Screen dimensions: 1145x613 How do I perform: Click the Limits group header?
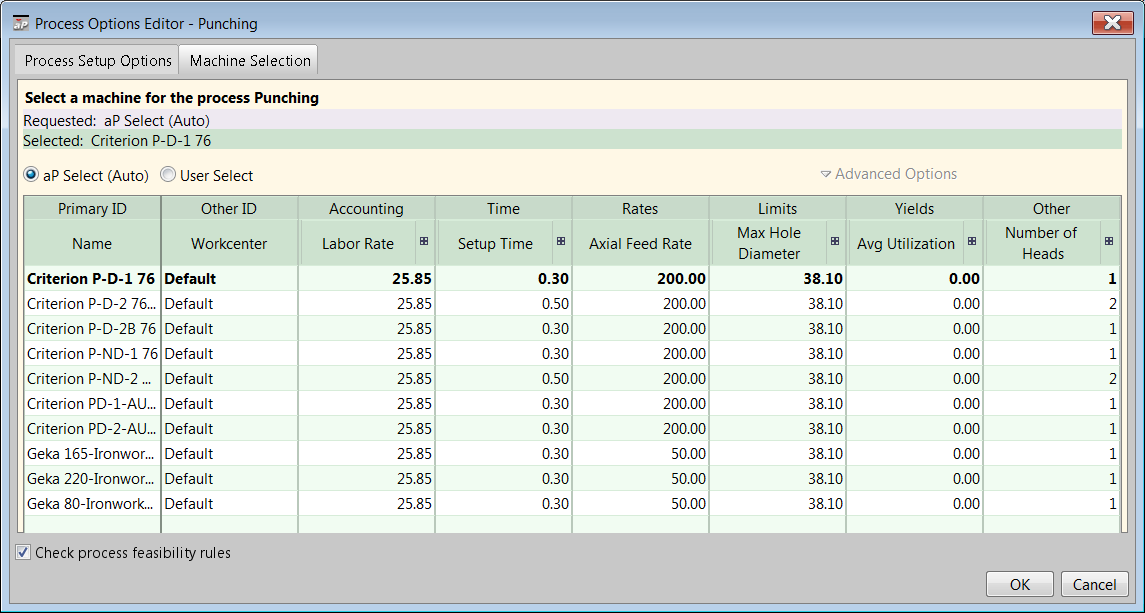777,208
